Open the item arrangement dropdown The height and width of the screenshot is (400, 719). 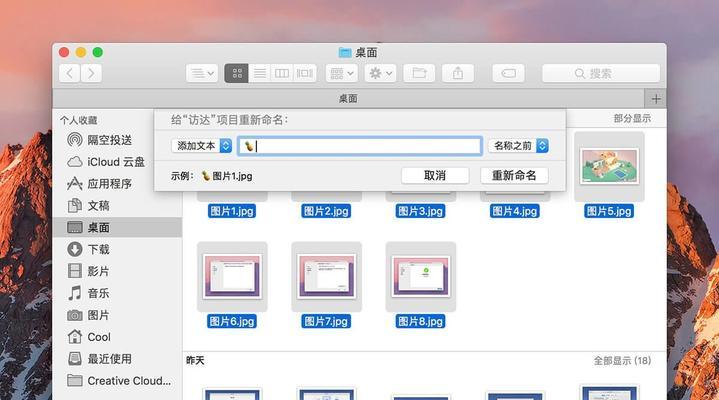[342, 73]
